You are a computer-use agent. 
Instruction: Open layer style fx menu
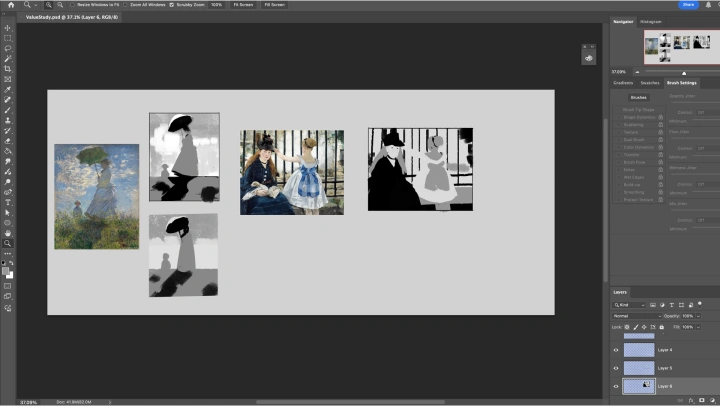691,400
